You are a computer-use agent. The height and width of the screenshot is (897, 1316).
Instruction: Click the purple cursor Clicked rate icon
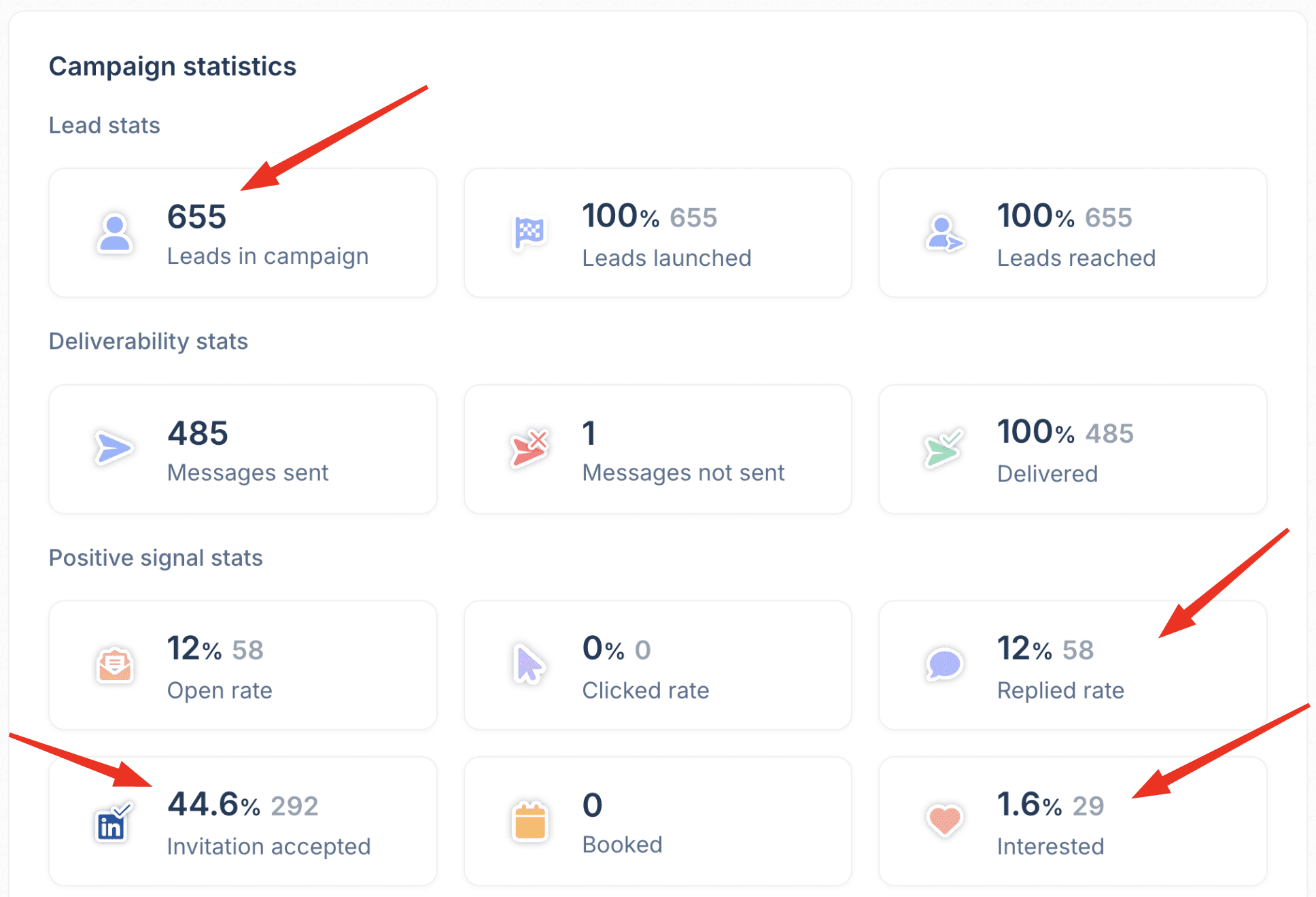pos(529,664)
